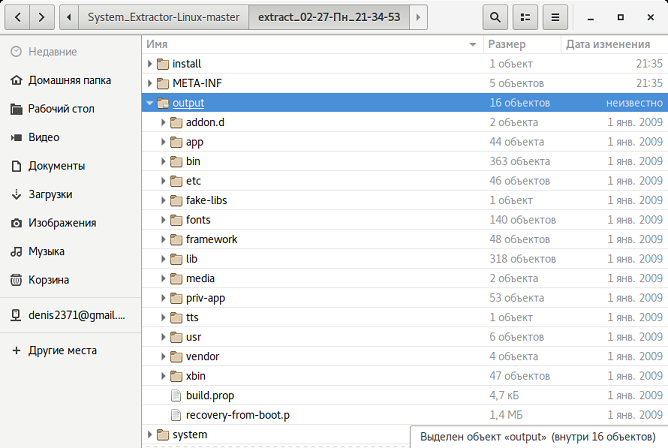Screen dimensions: 668x448
Task: Sort by the Дата изменения column header
Action: pyautogui.click(x=614, y=44)
